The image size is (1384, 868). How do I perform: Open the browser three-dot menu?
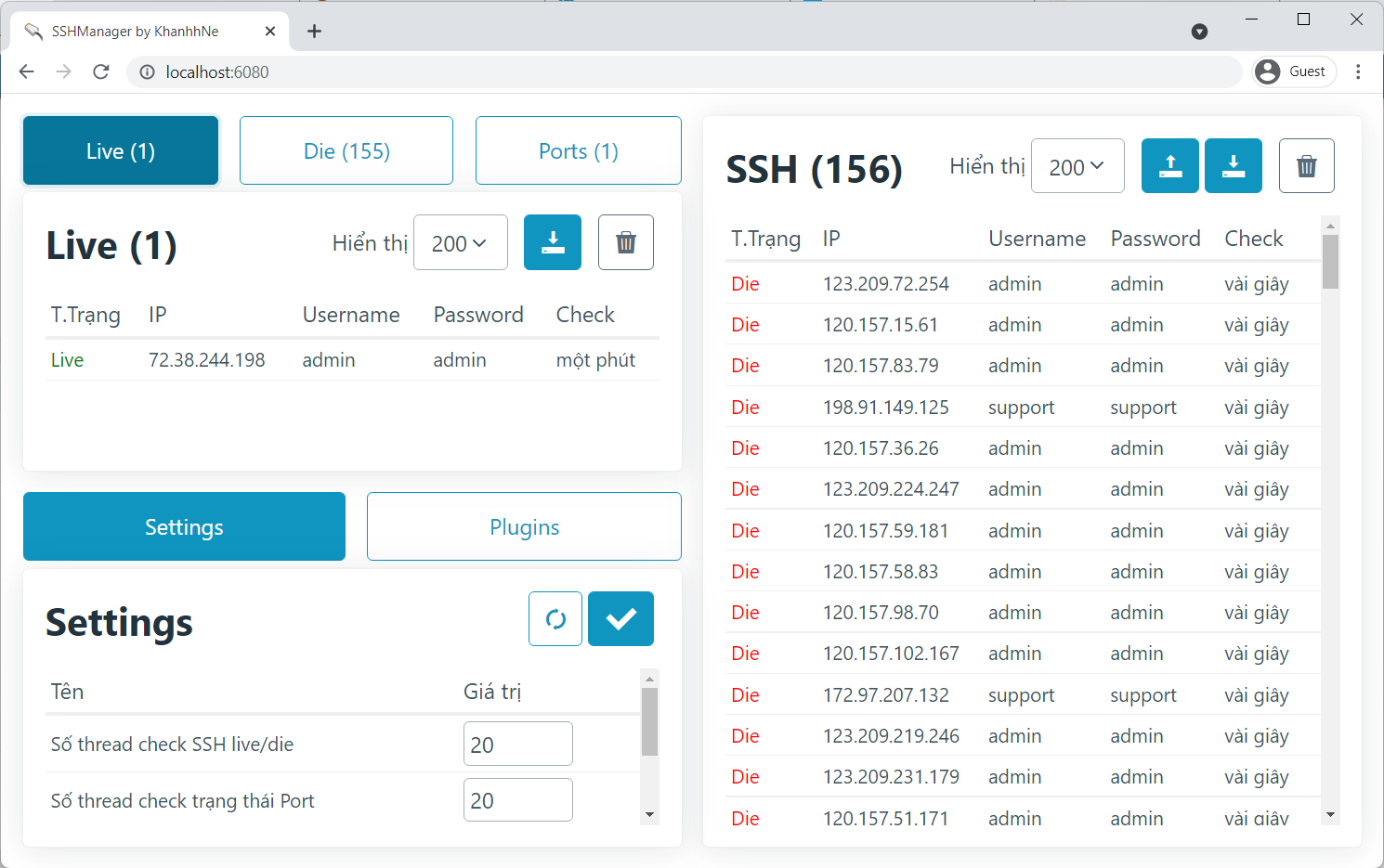[1358, 71]
